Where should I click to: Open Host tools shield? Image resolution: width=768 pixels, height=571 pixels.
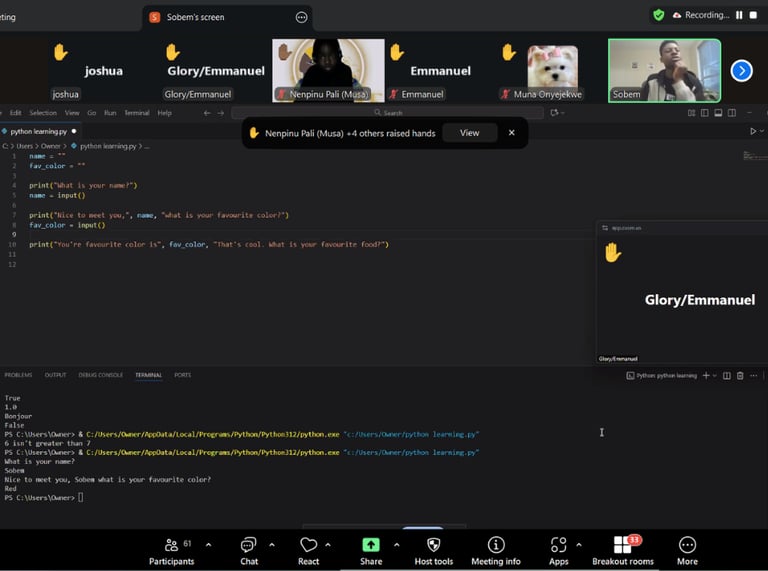(433, 551)
